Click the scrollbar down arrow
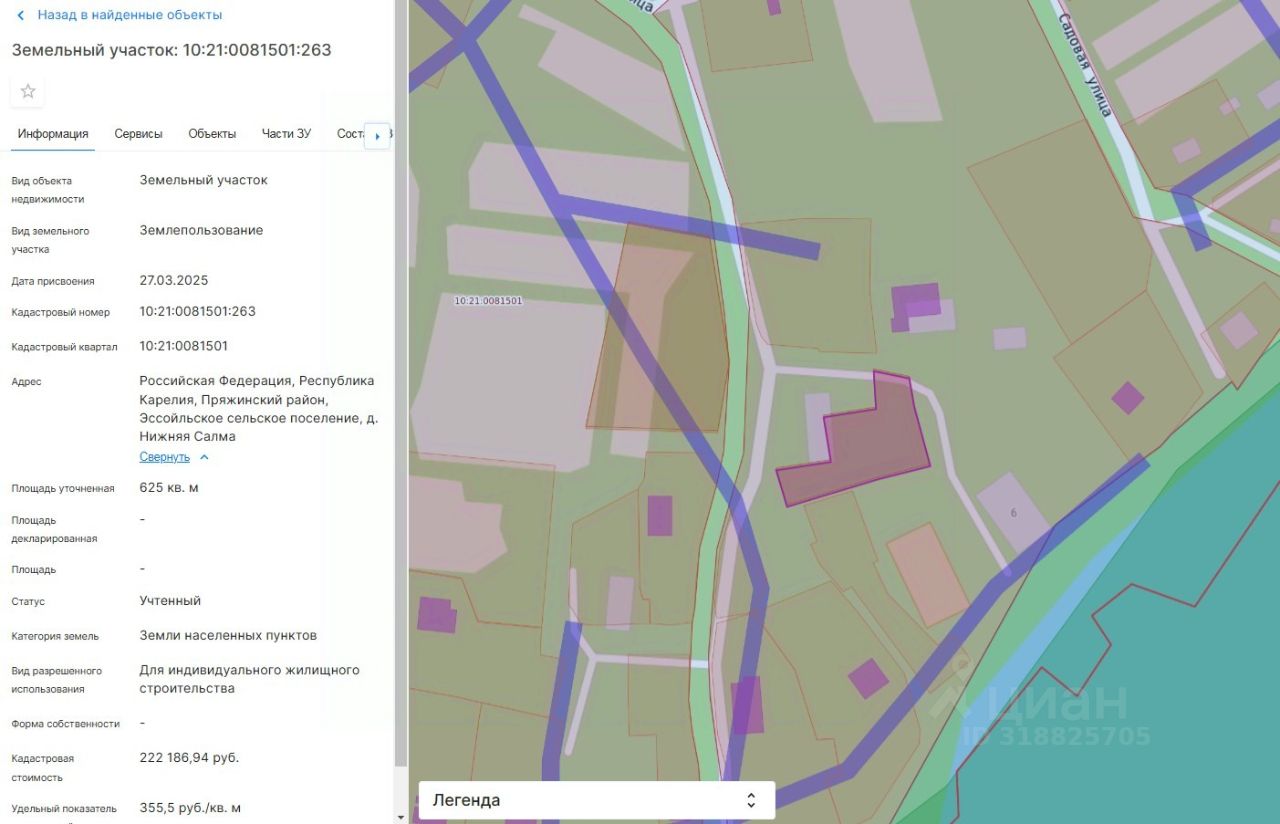The height and width of the screenshot is (824, 1280). pyautogui.click(x=401, y=816)
